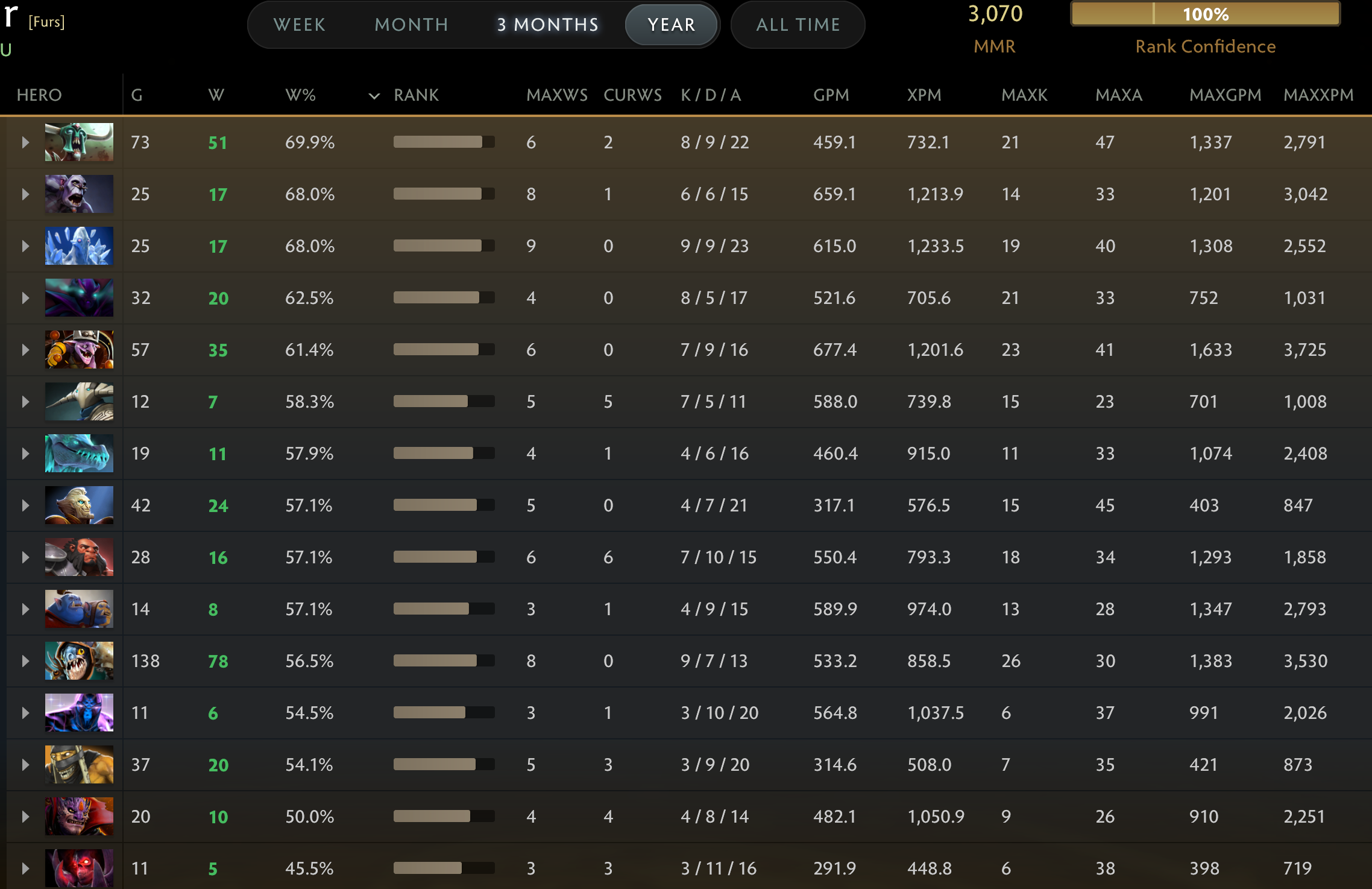Click hero portrait in the 138 games row
1372x889 pixels.
(x=79, y=661)
